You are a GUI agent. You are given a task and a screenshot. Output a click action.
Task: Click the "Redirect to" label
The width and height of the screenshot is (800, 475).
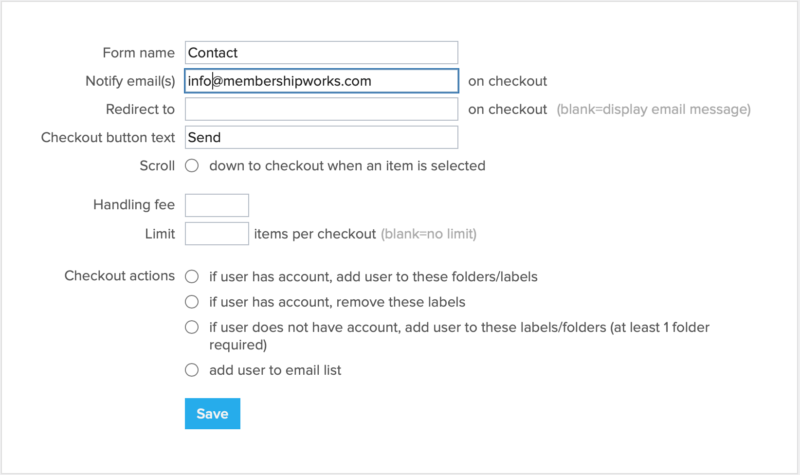point(140,109)
